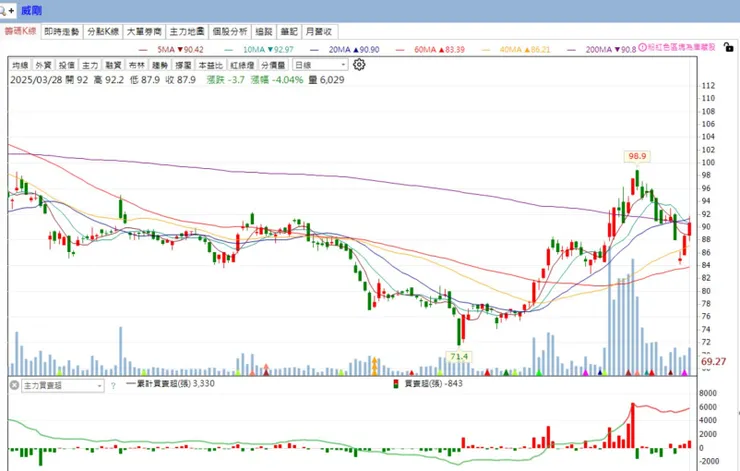This screenshot has height=471, width=740.
Task: Open the 個股分析 tab
Action: coord(230,32)
